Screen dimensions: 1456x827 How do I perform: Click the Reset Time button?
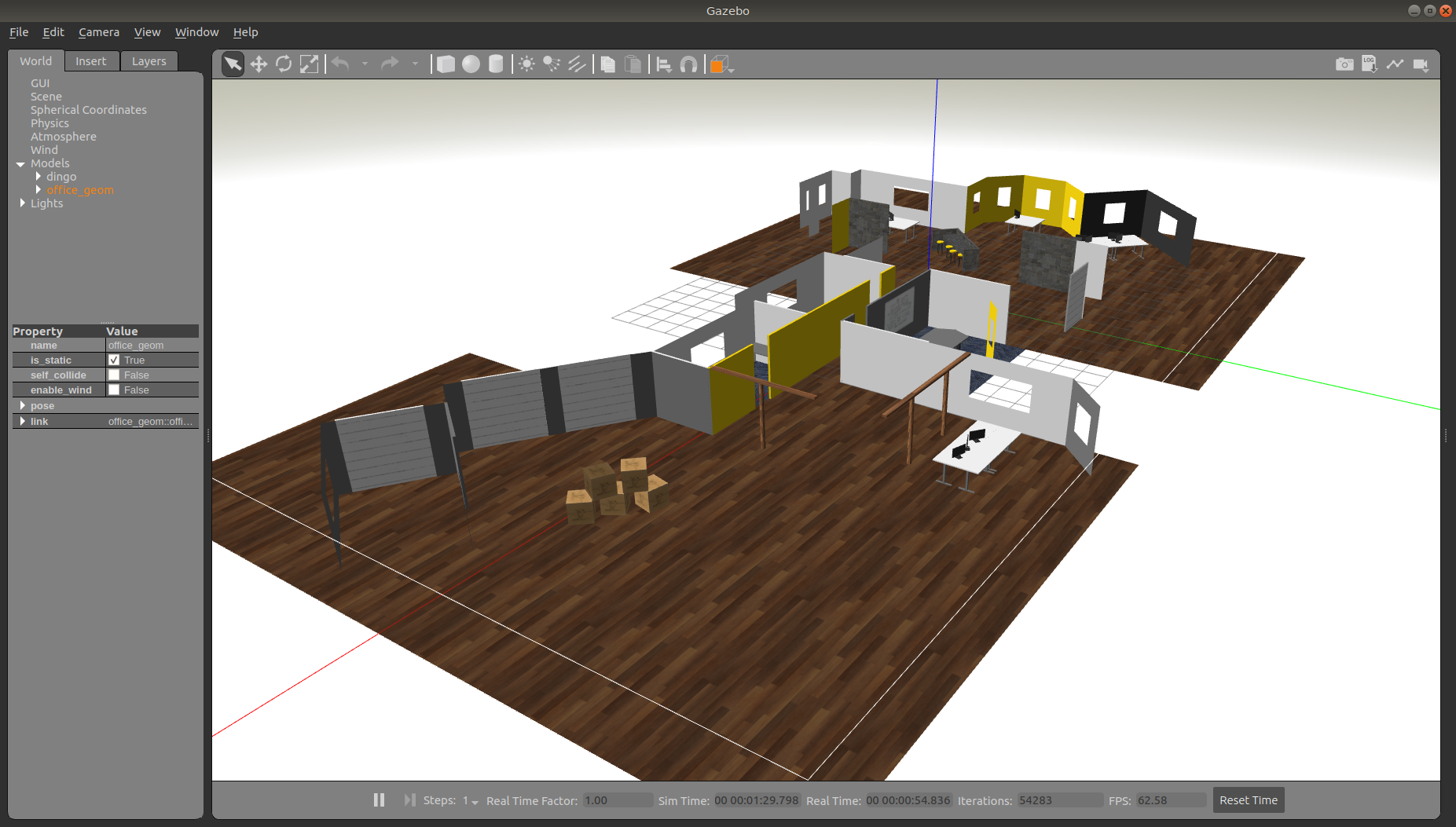click(1248, 800)
